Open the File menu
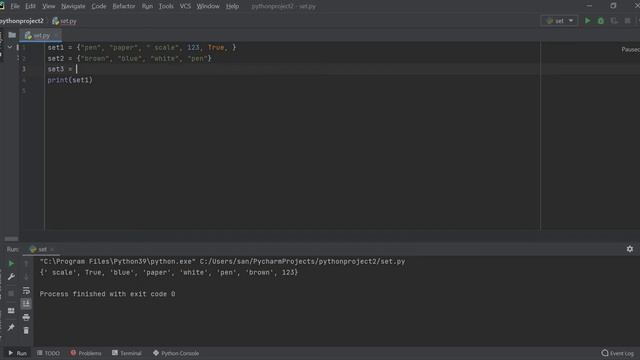 [15, 6]
